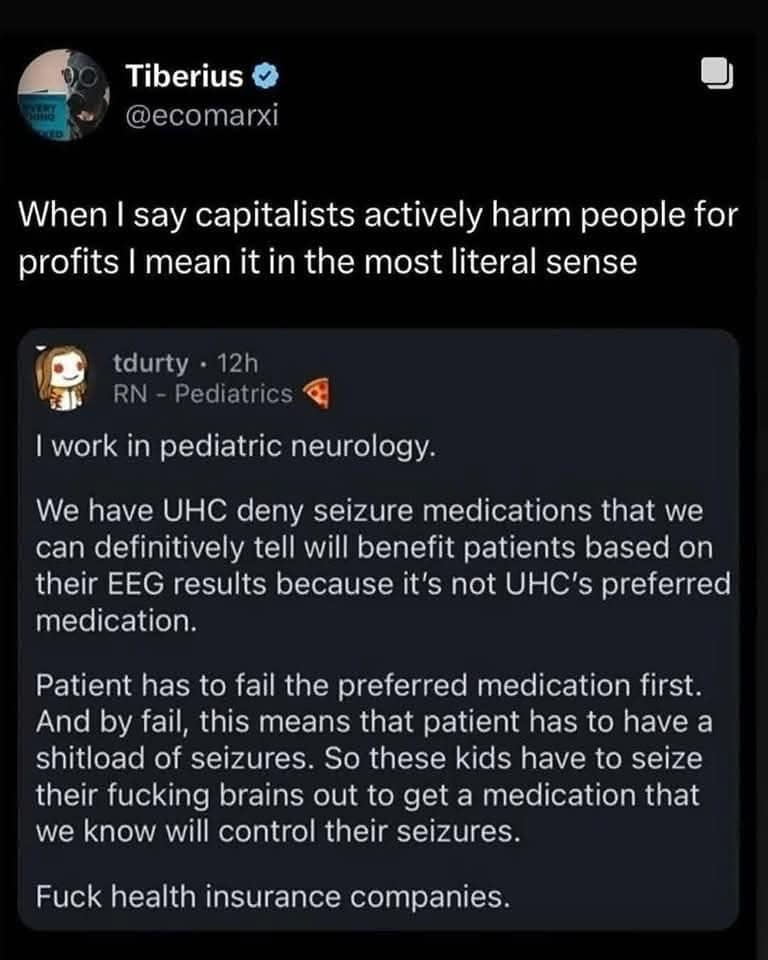Click the pizza slice flair emoji
The image size is (768, 960).
click(x=317, y=394)
